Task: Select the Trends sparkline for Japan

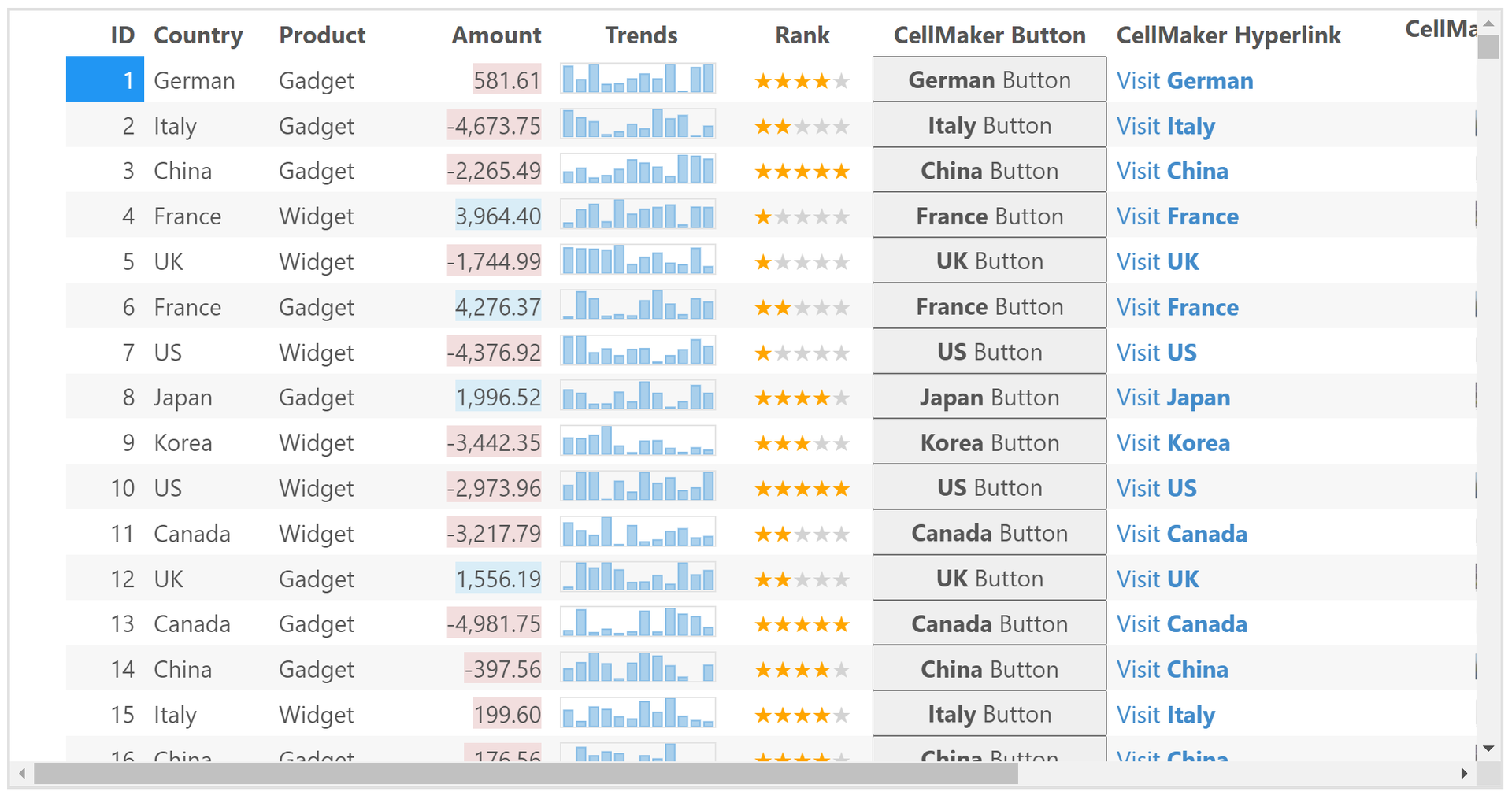Action: 638,397
